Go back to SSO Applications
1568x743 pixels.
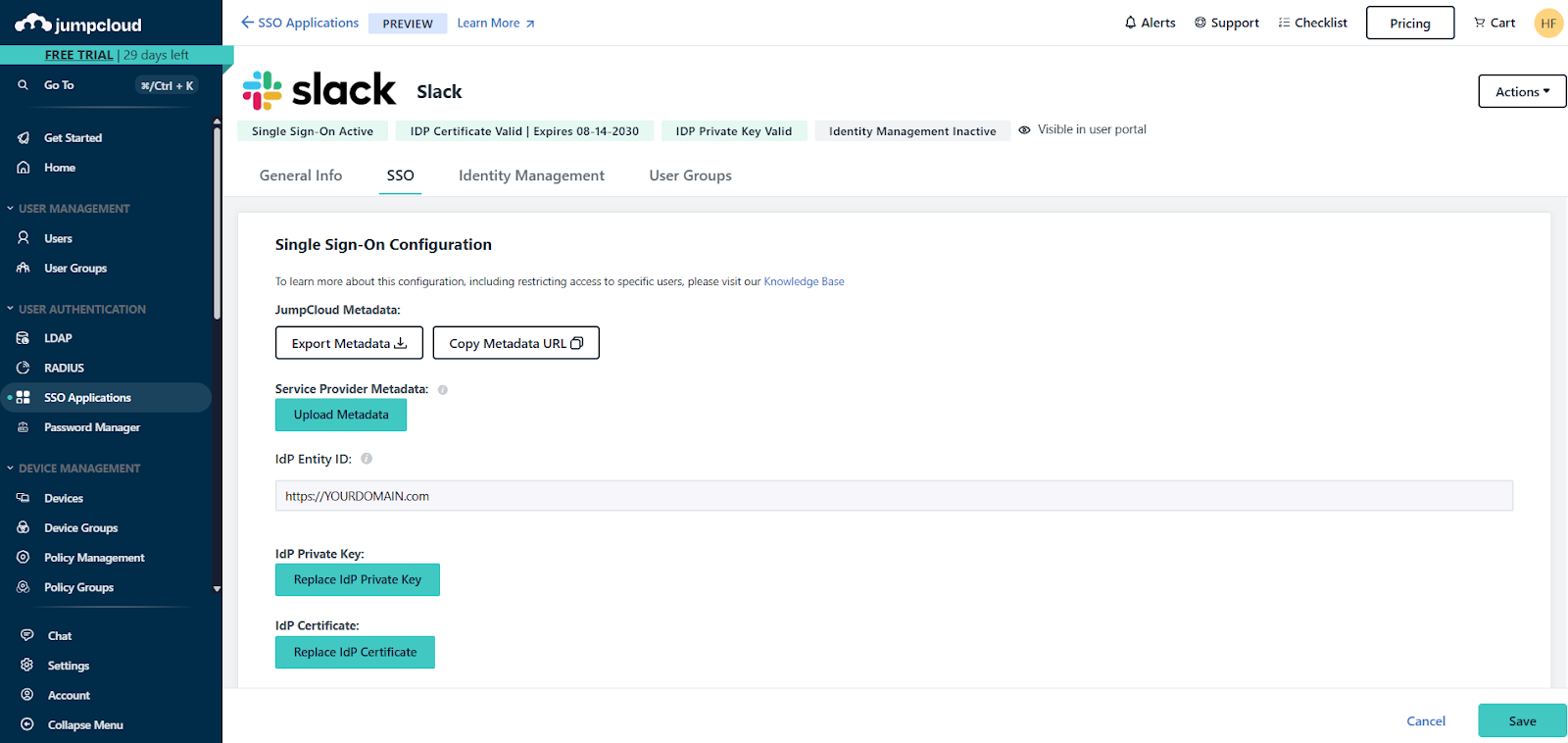coord(300,23)
